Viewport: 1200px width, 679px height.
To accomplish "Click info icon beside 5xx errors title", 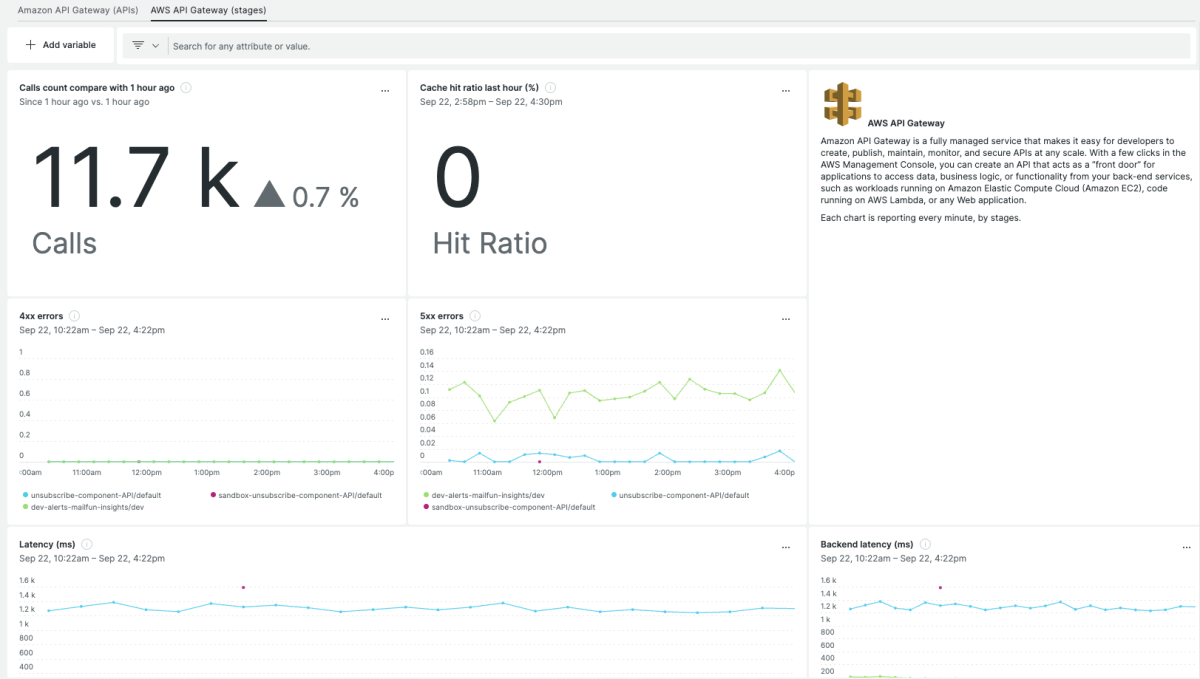I will pyautogui.click(x=475, y=316).
